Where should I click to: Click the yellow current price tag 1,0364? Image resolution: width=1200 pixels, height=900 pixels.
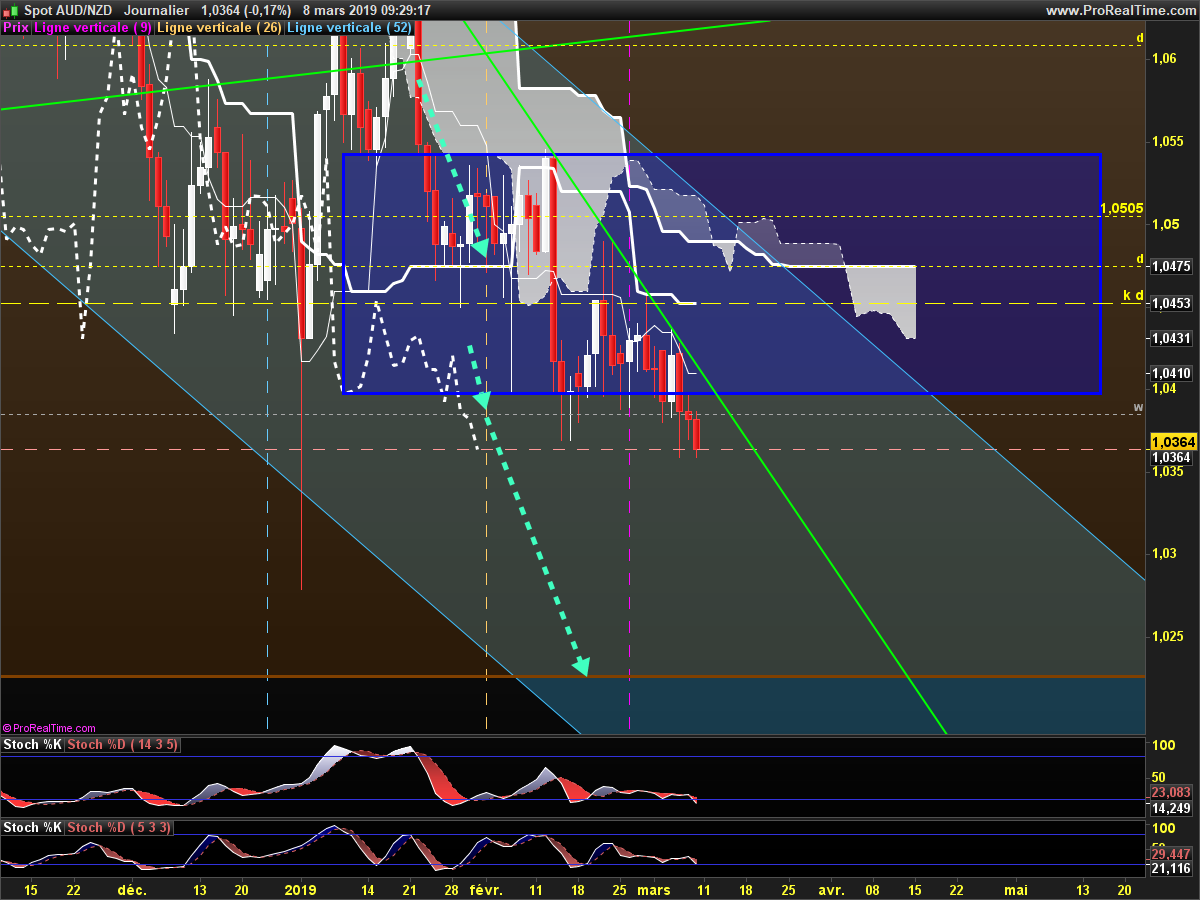pyautogui.click(x=1172, y=441)
